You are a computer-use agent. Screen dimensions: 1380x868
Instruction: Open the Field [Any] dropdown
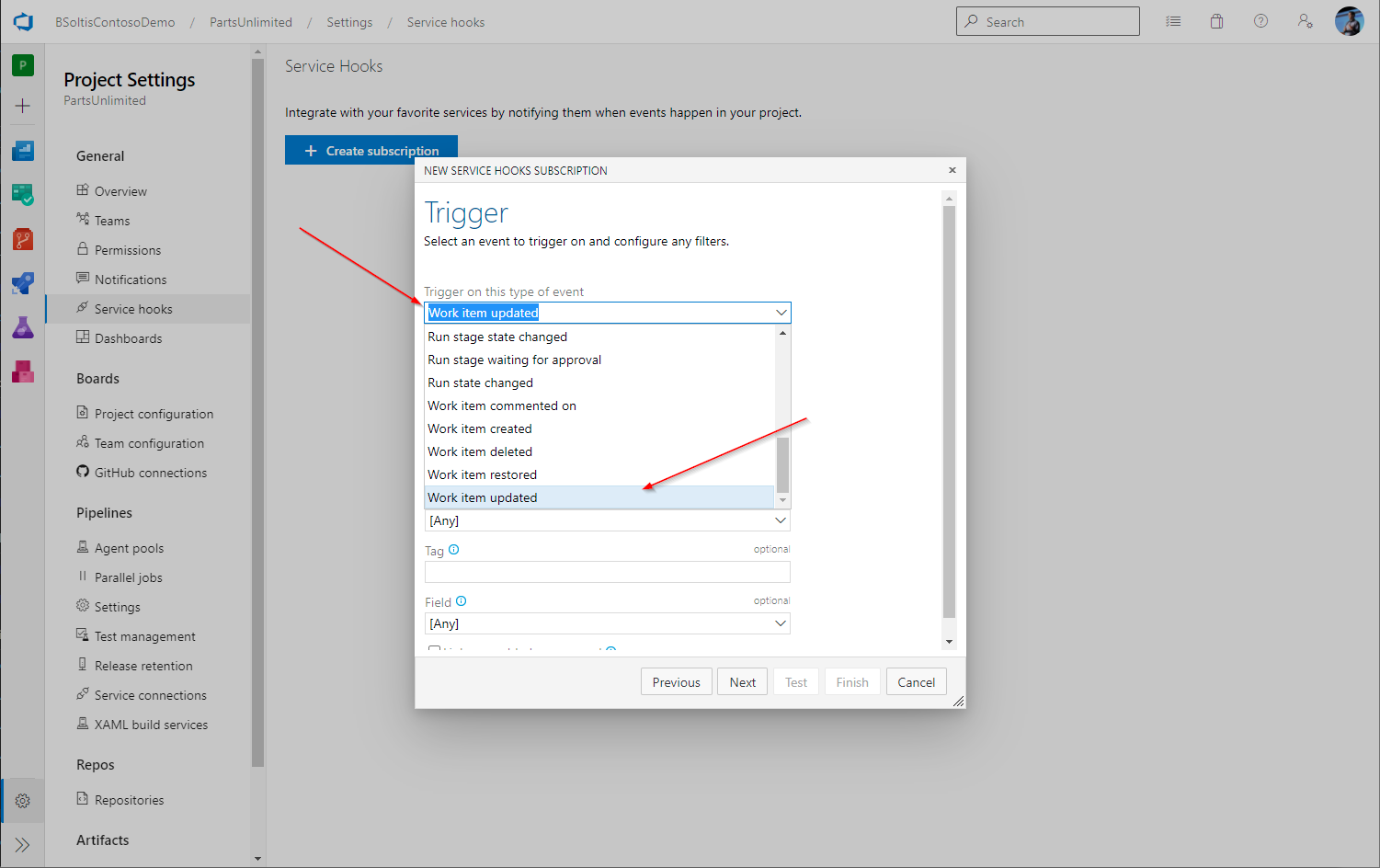(x=607, y=623)
